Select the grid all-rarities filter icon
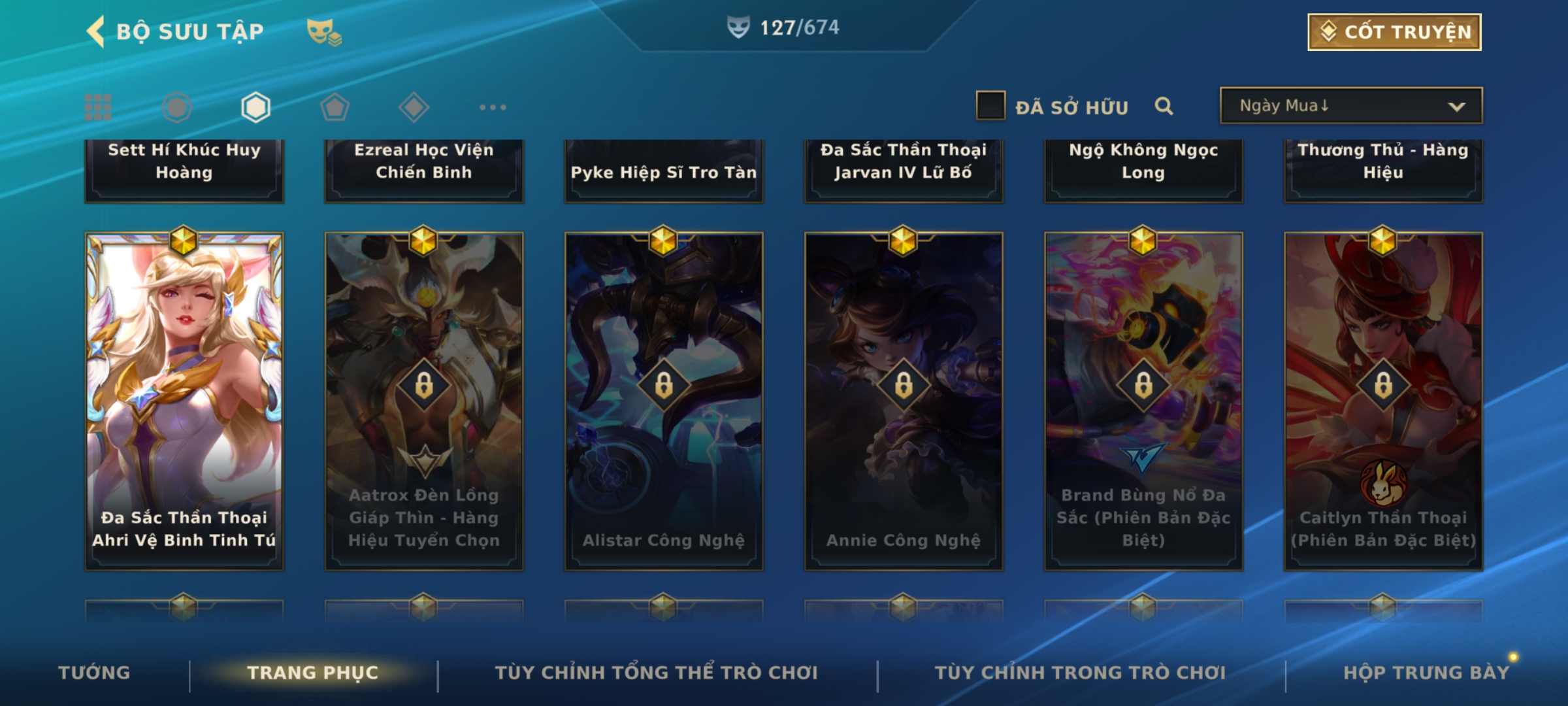Image resolution: width=1568 pixels, height=706 pixels. tap(98, 107)
